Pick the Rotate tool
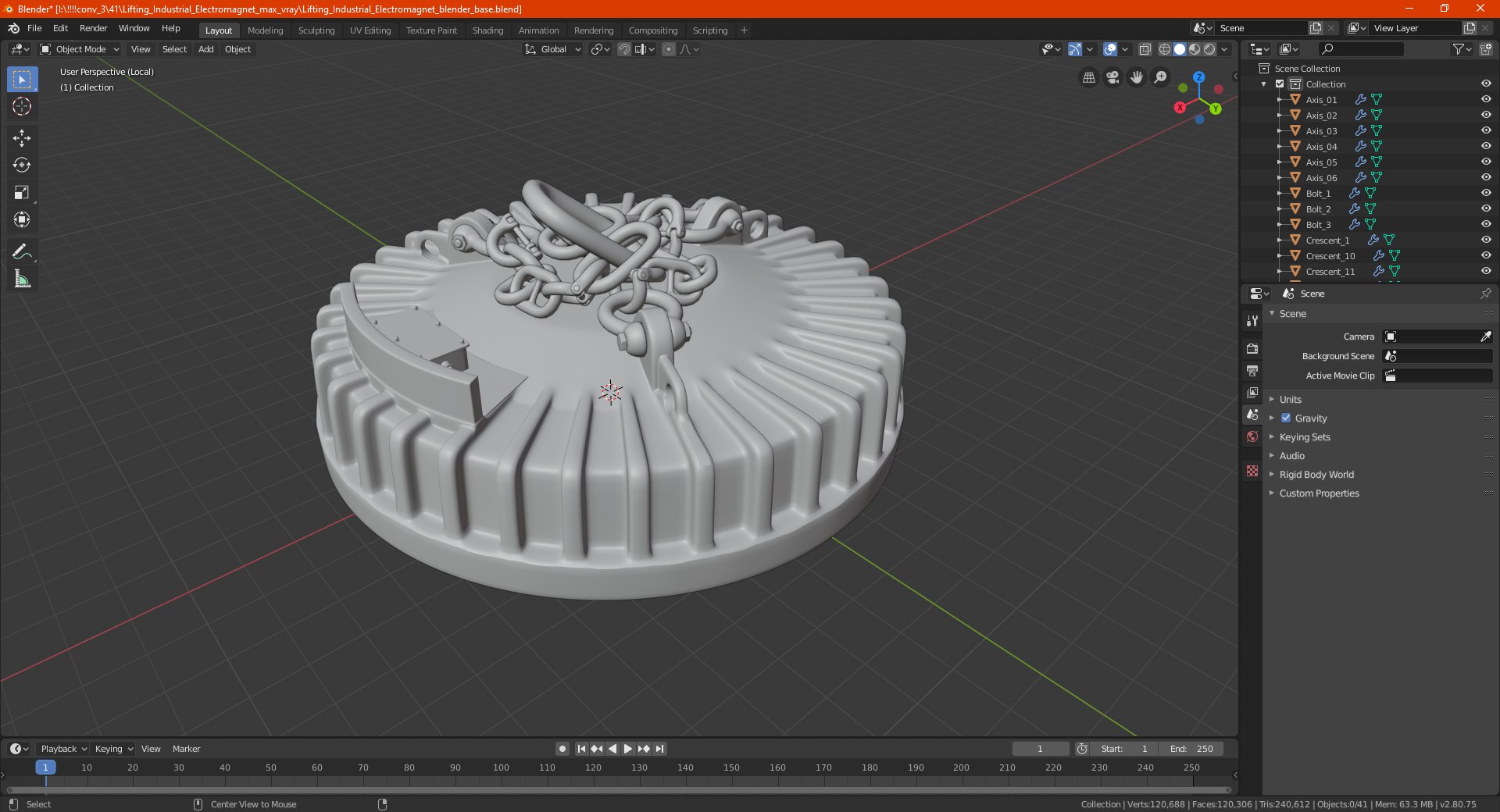The width and height of the screenshot is (1500, 812). coord(22,165)
